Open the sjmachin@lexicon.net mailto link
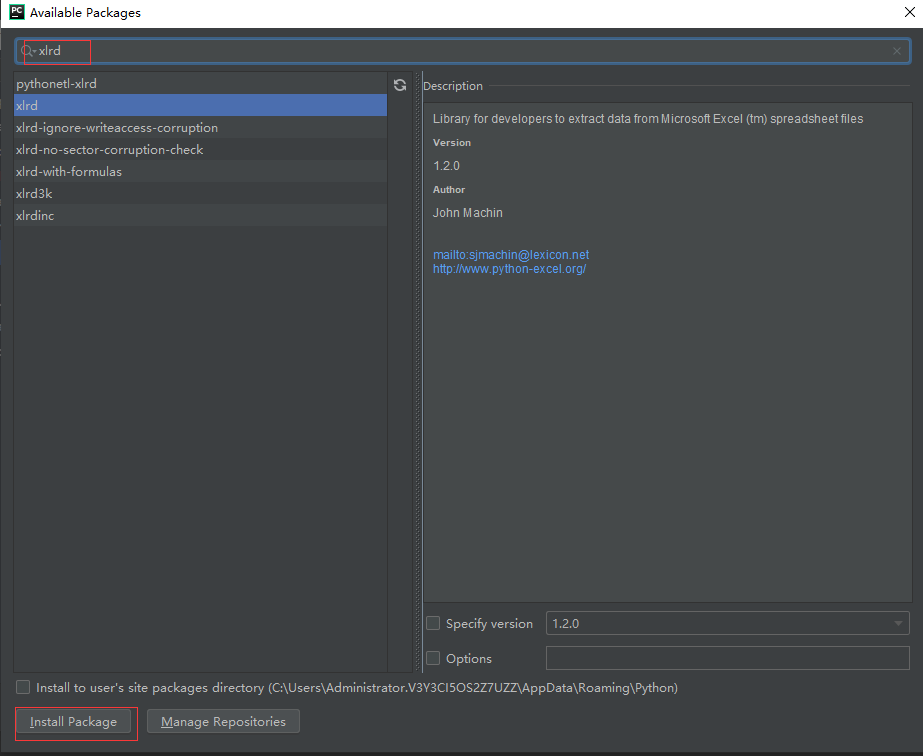Screen dimensions: 923x756 pyautogui.click(x=511, y=255)
